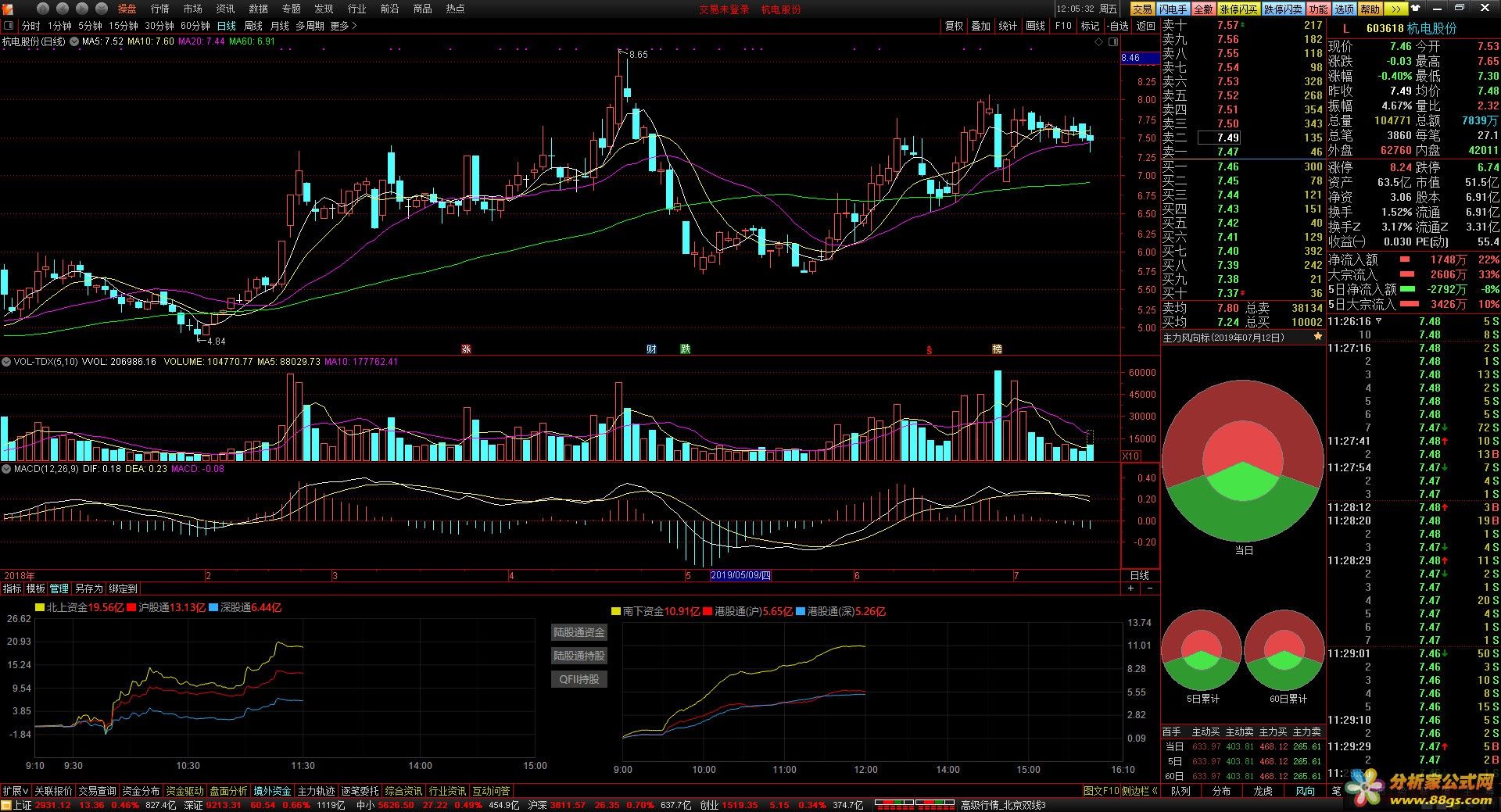This screenshot has height=812, width=1501.
Task: Zoom in chart with the + button
Action: [1130, 588]
